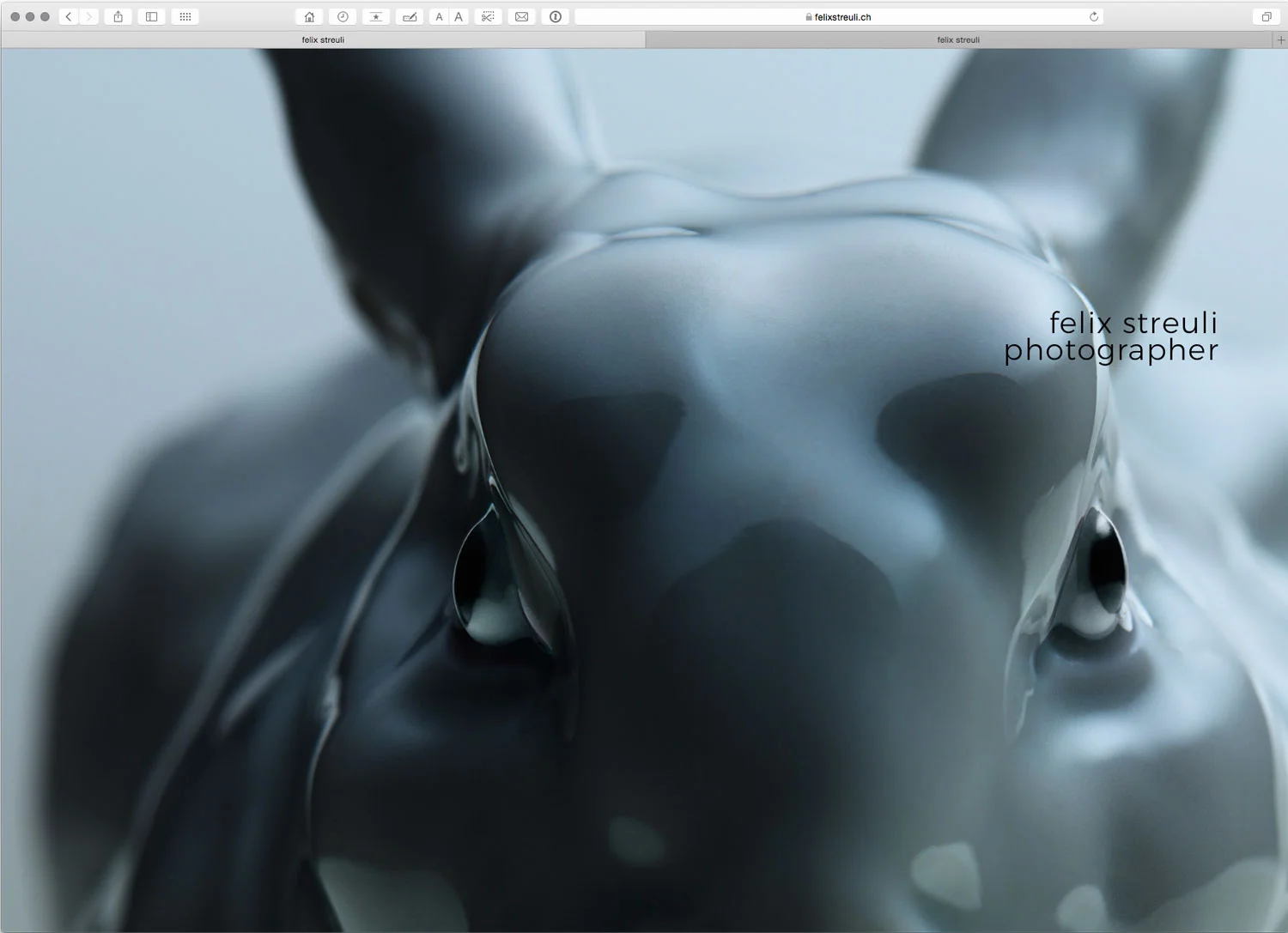Image resolution: width=1288 pixels, height=933 pixels.
Task: Close the Safari window
Action: [x=15, y=16]
